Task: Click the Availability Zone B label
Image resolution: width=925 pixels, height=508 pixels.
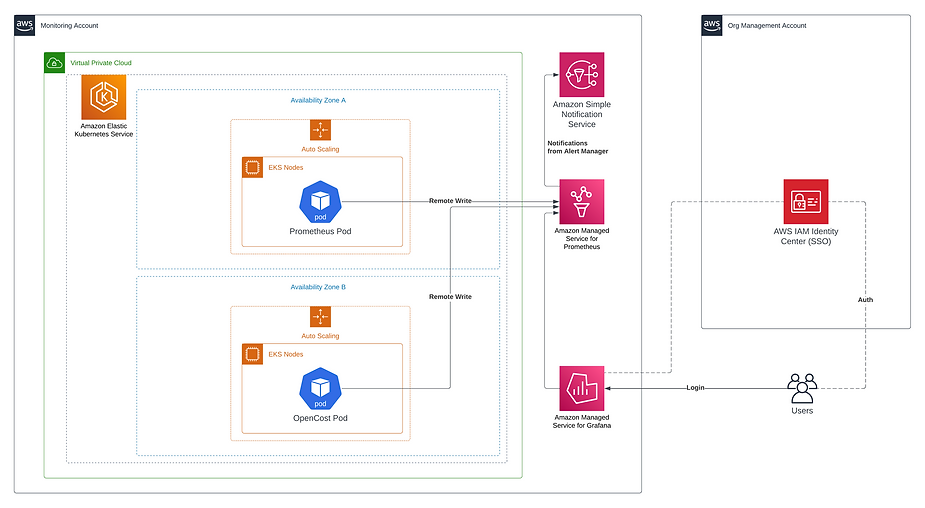Action: click(x=318, y=287)
